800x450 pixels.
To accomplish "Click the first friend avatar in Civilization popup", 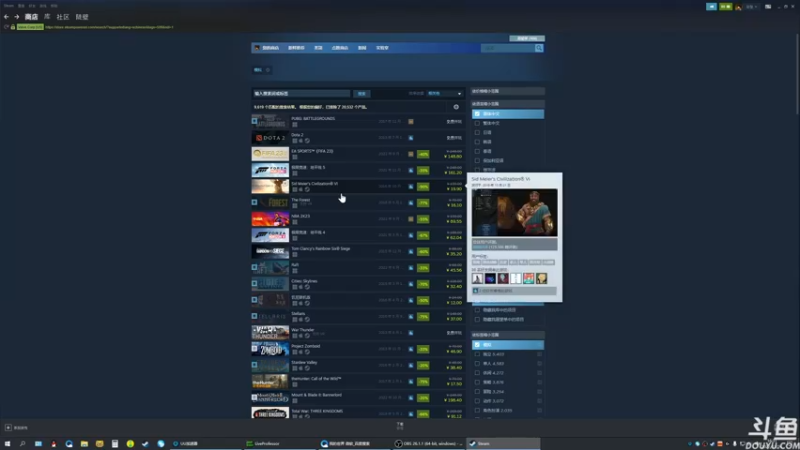I will coord(477,278).
